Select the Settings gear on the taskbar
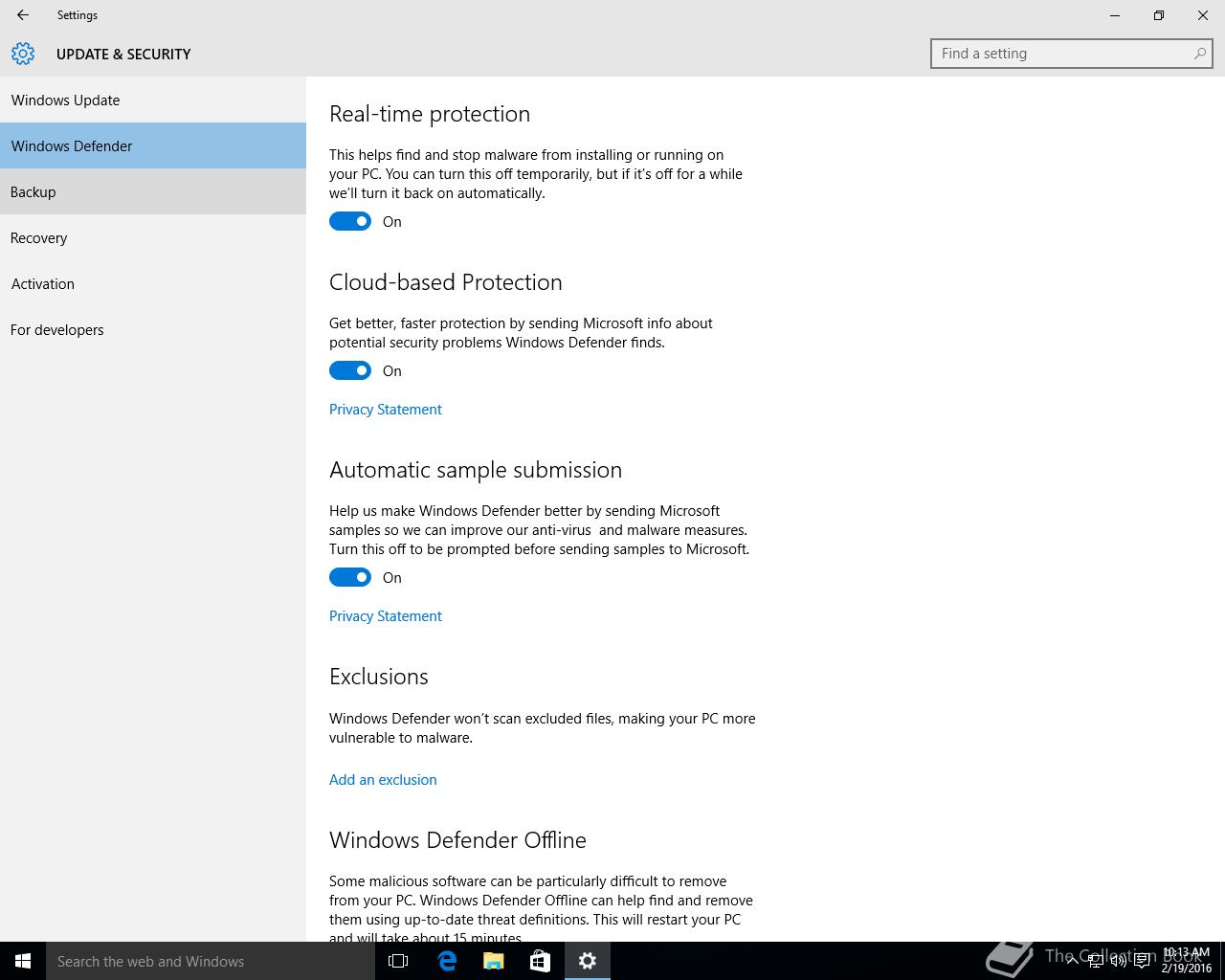The height and width of the screenshot is (980, 1225). coord(588,961)
